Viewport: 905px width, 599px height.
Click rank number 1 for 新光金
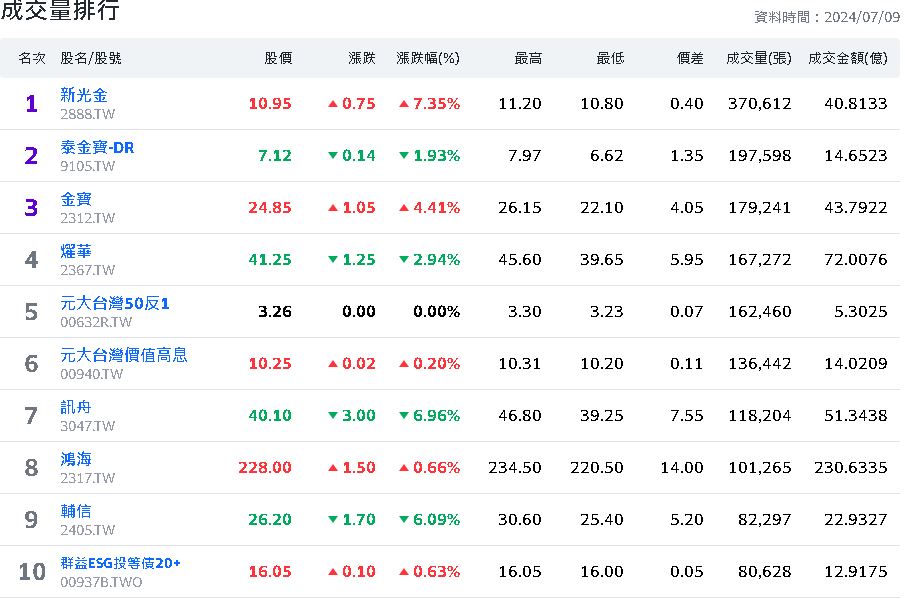coord(32,104)
